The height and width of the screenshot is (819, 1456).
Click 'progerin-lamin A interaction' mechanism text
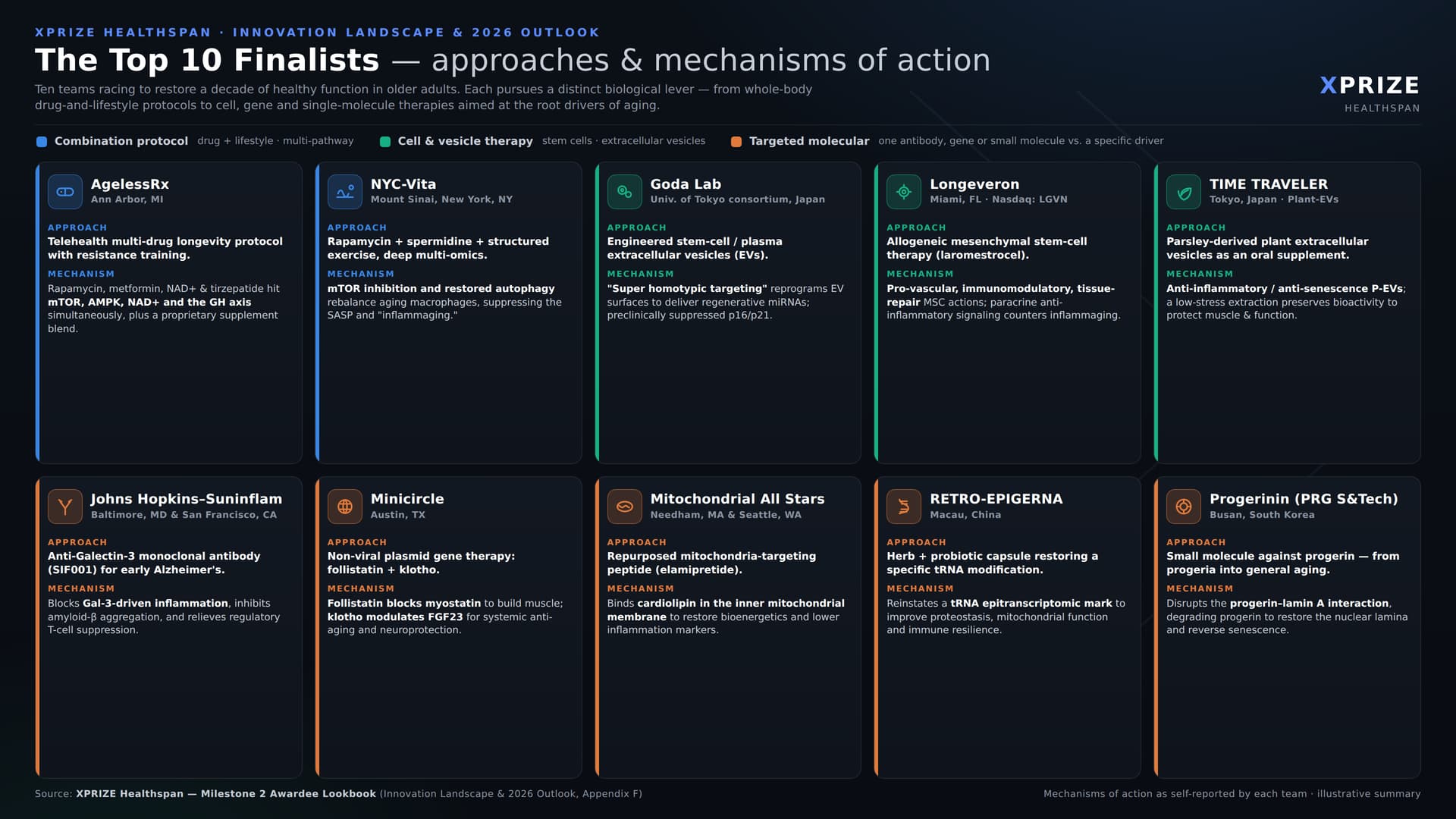click(1310, 604)
